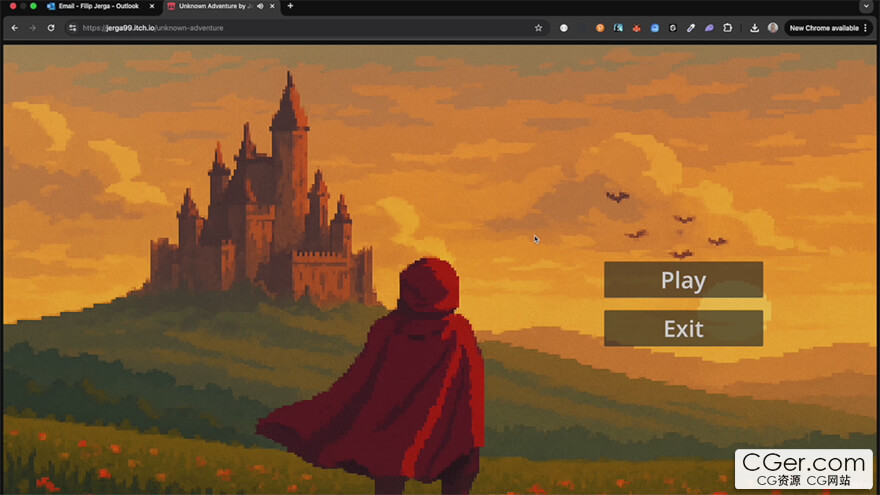Click the address bar URL field
Viewport: 880px width, 495px height.
coord(300,28)
